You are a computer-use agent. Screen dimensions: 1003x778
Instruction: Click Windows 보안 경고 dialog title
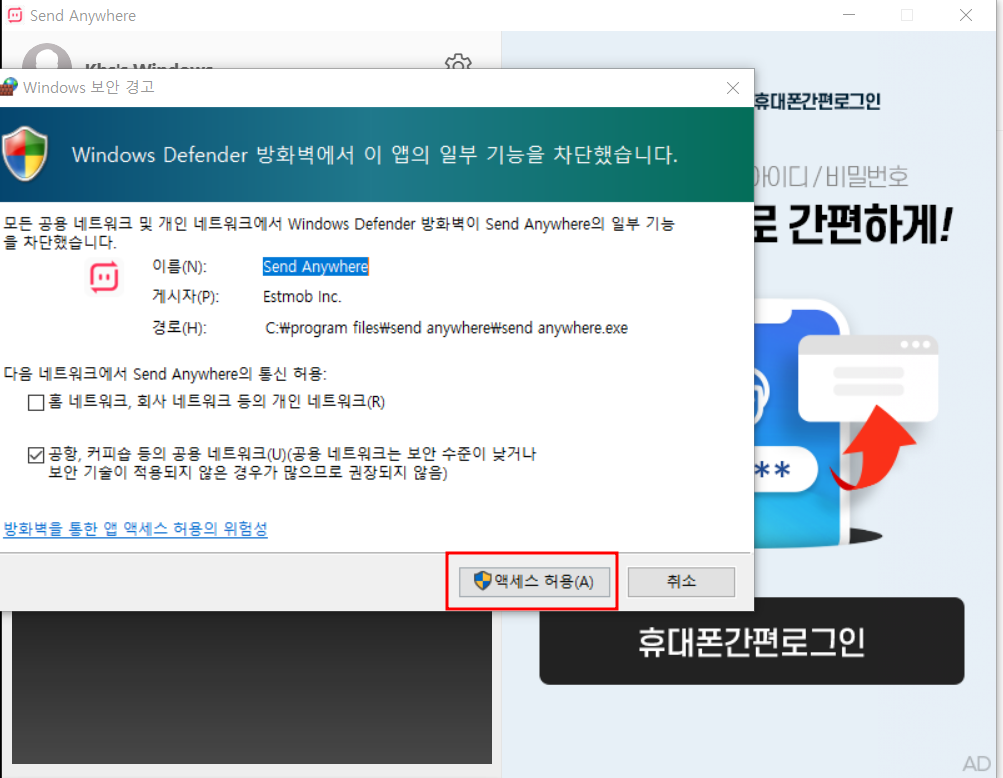[x=89, y=87]
